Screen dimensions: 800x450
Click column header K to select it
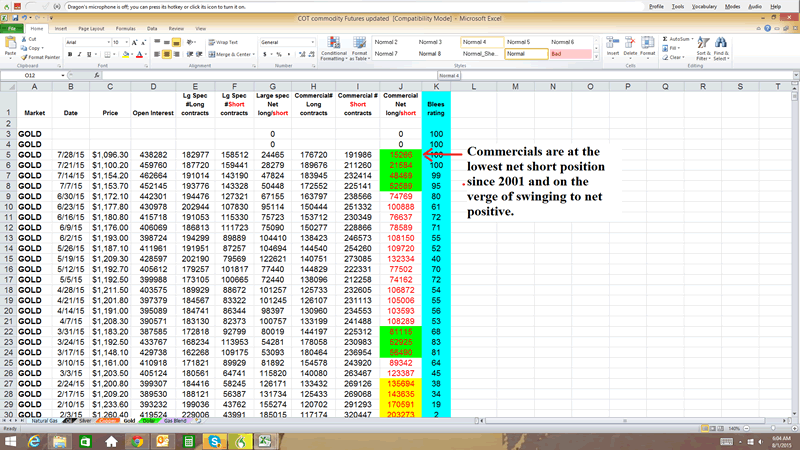tap(436, 88)
